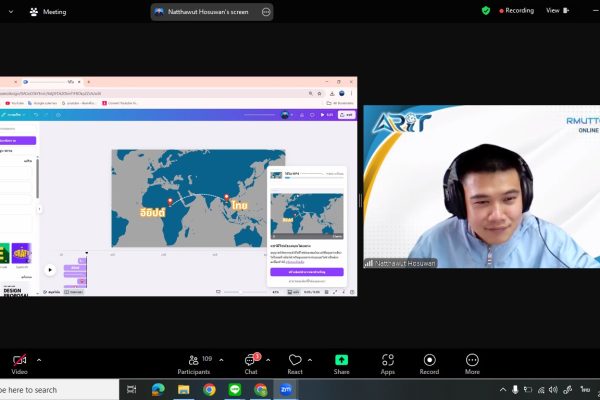
Task: Click the Recording indicator
Action: (x=516, y=11)
